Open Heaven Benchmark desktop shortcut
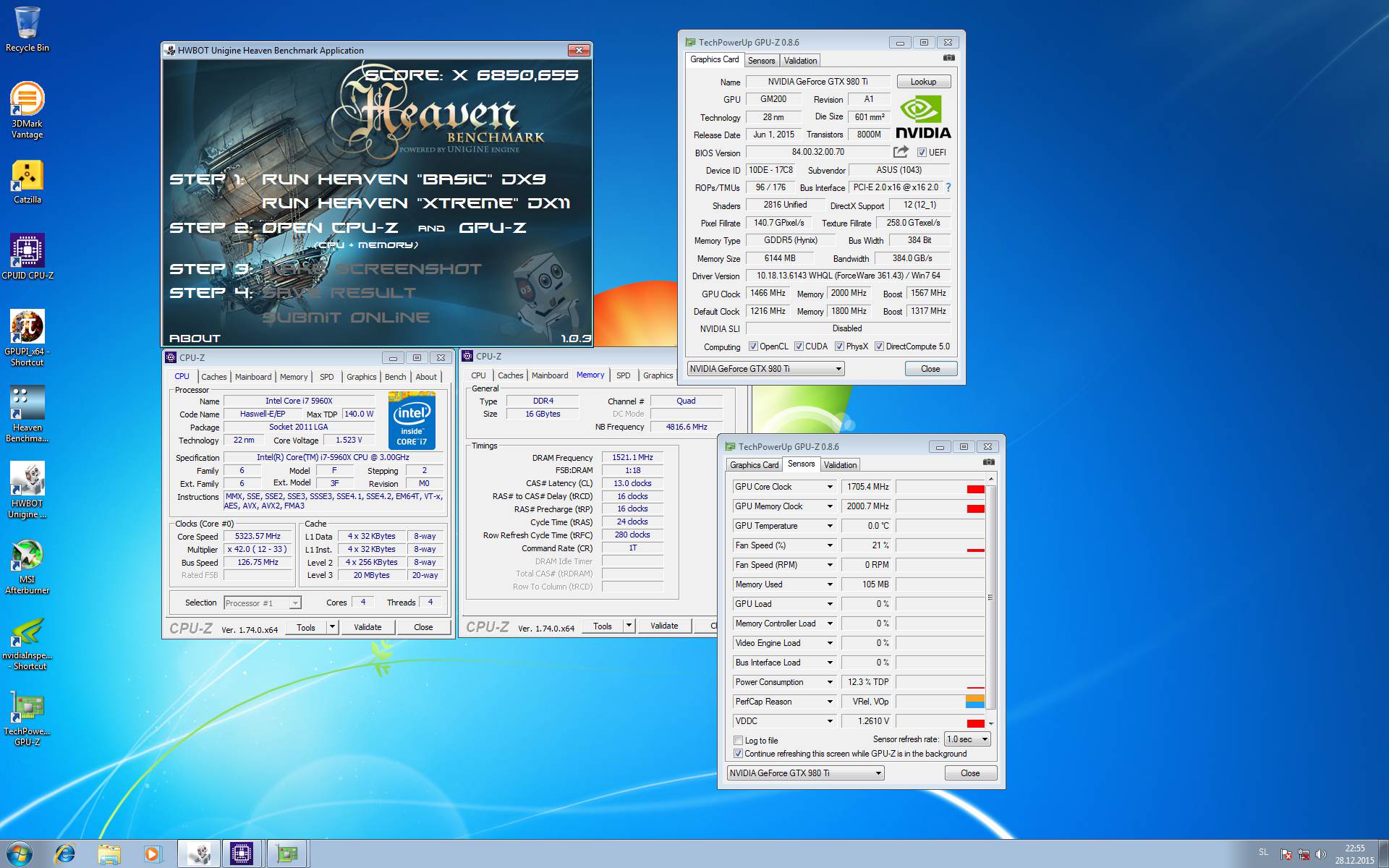The width and height of the screenshot is (1389, 868). point(27,413)
